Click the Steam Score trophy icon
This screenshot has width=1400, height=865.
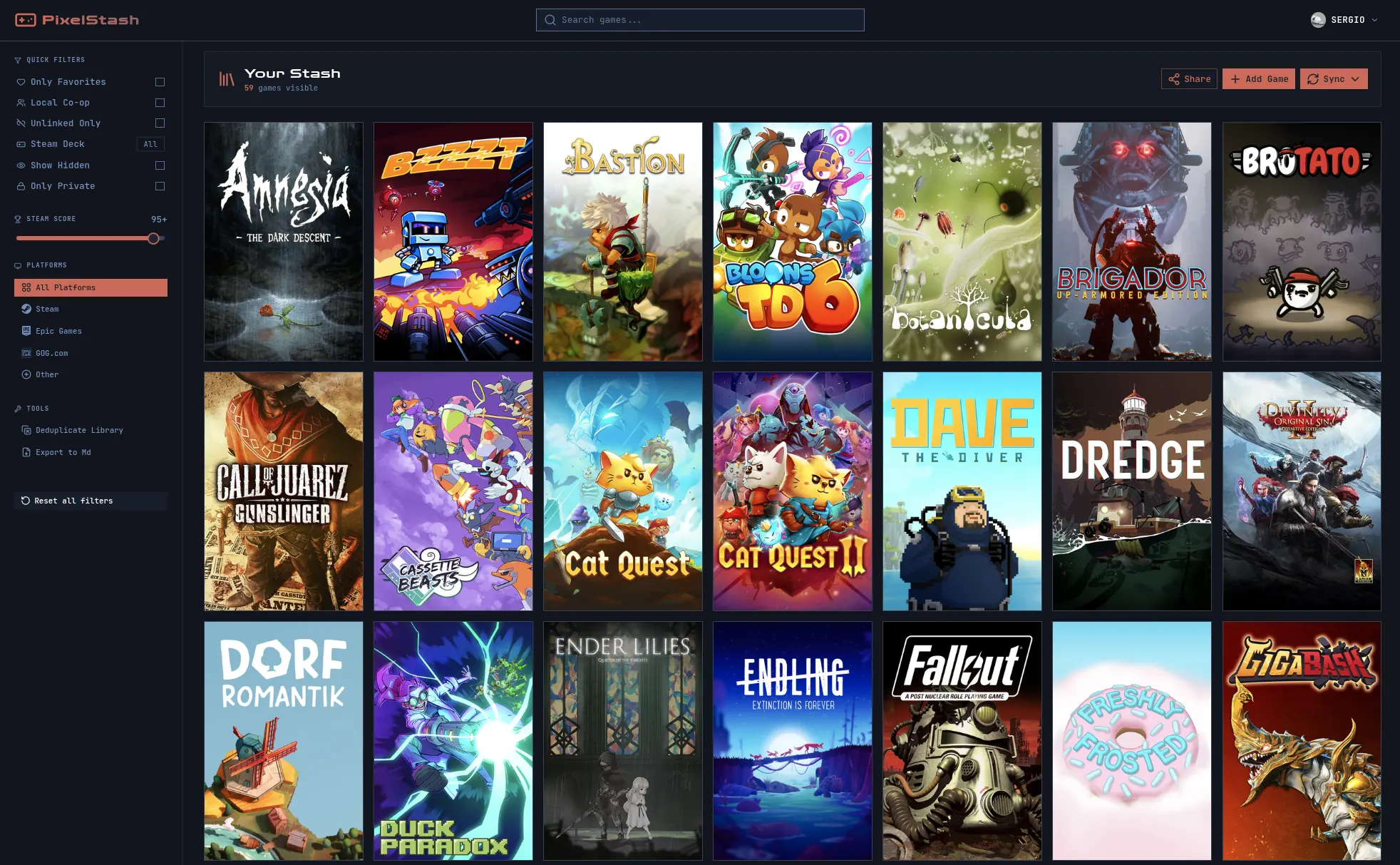(18, 219)
